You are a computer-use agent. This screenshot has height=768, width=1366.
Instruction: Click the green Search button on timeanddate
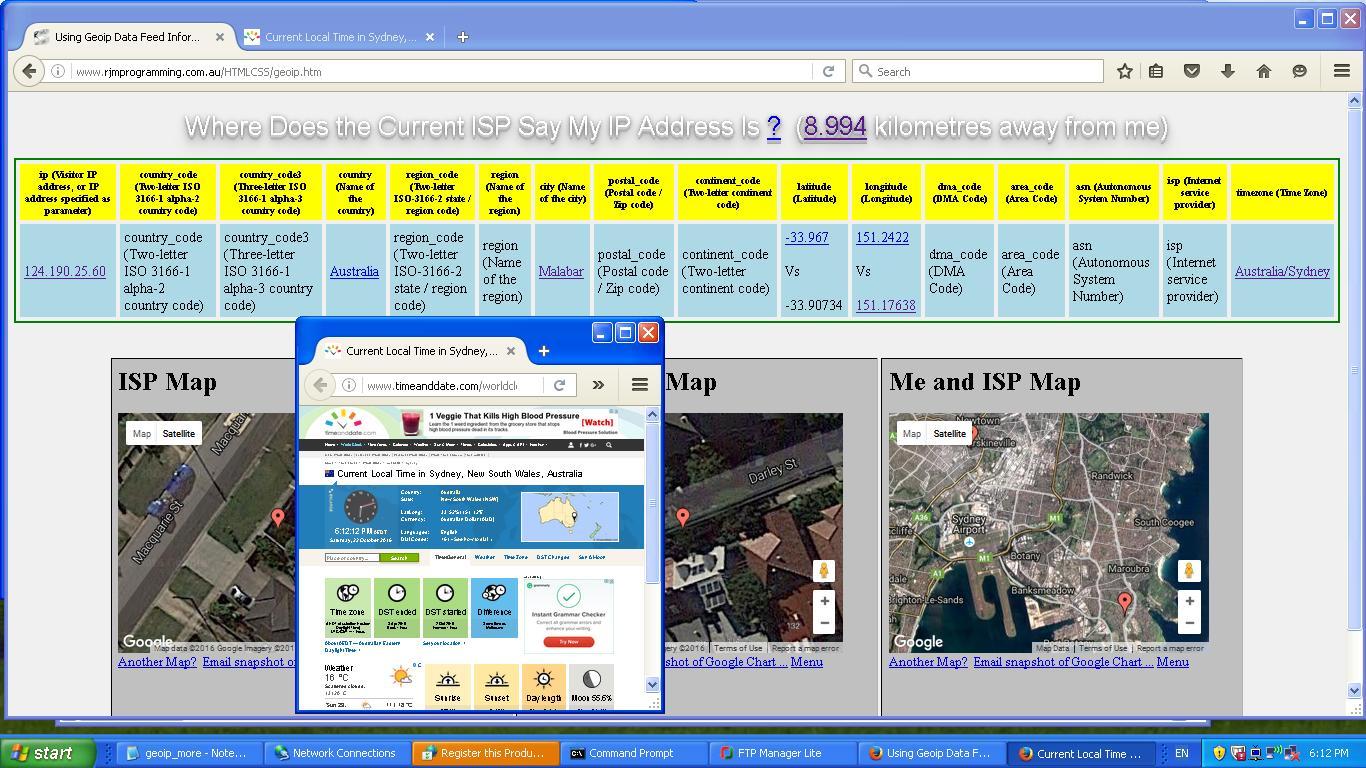[x=398, y=558]
